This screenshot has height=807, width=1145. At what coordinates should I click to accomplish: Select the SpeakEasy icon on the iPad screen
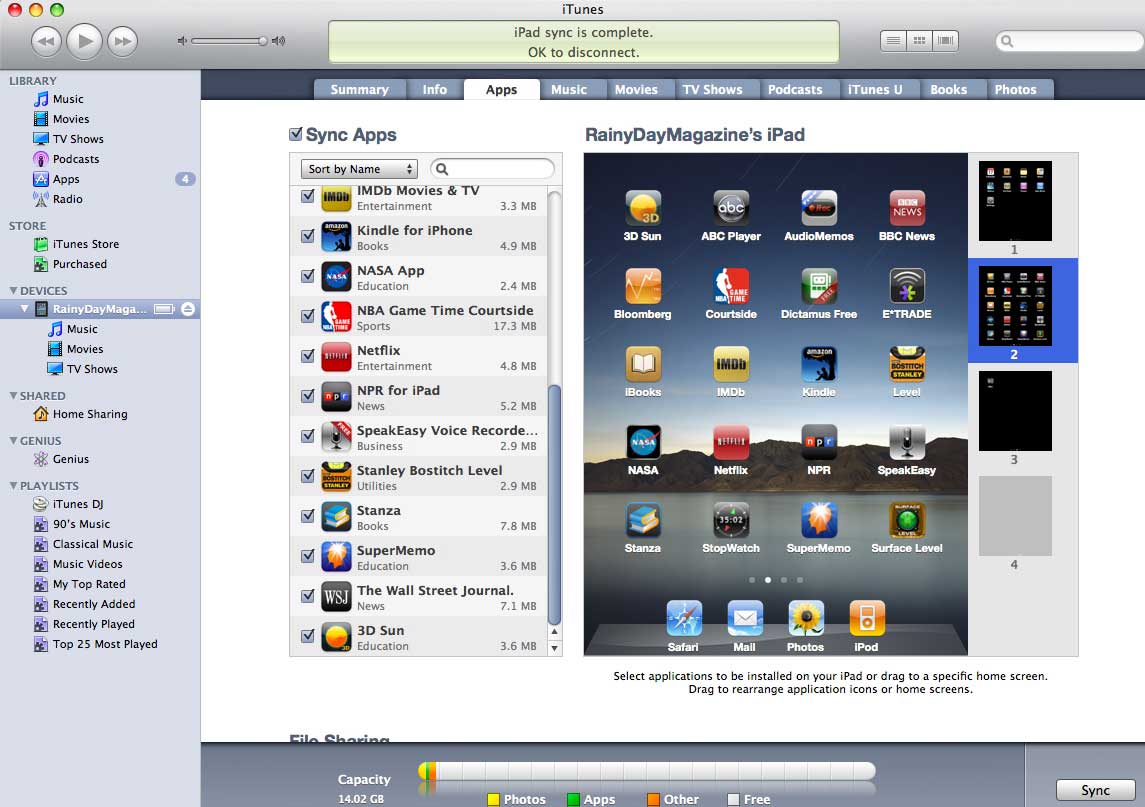(907, 443)
